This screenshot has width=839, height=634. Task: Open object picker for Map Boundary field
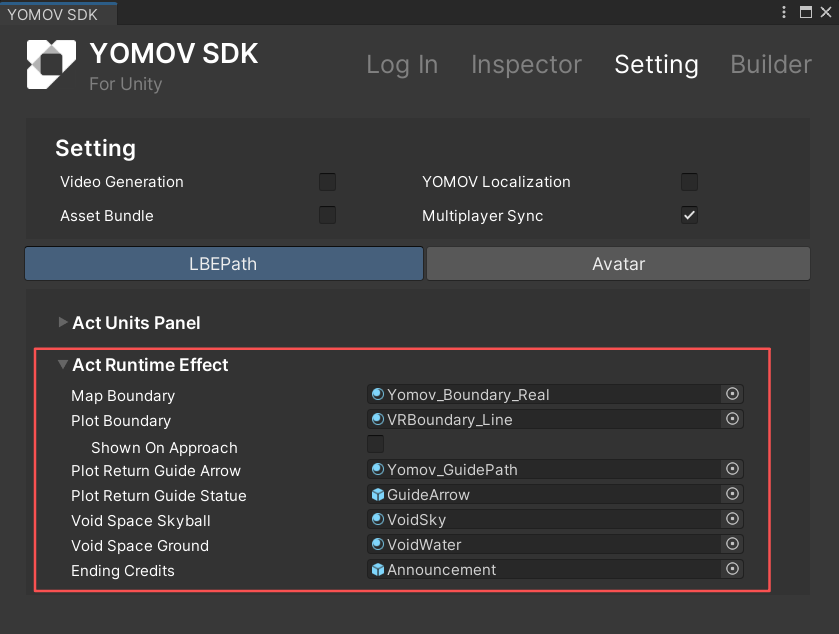pyautogui.click(x=732, y=394)
